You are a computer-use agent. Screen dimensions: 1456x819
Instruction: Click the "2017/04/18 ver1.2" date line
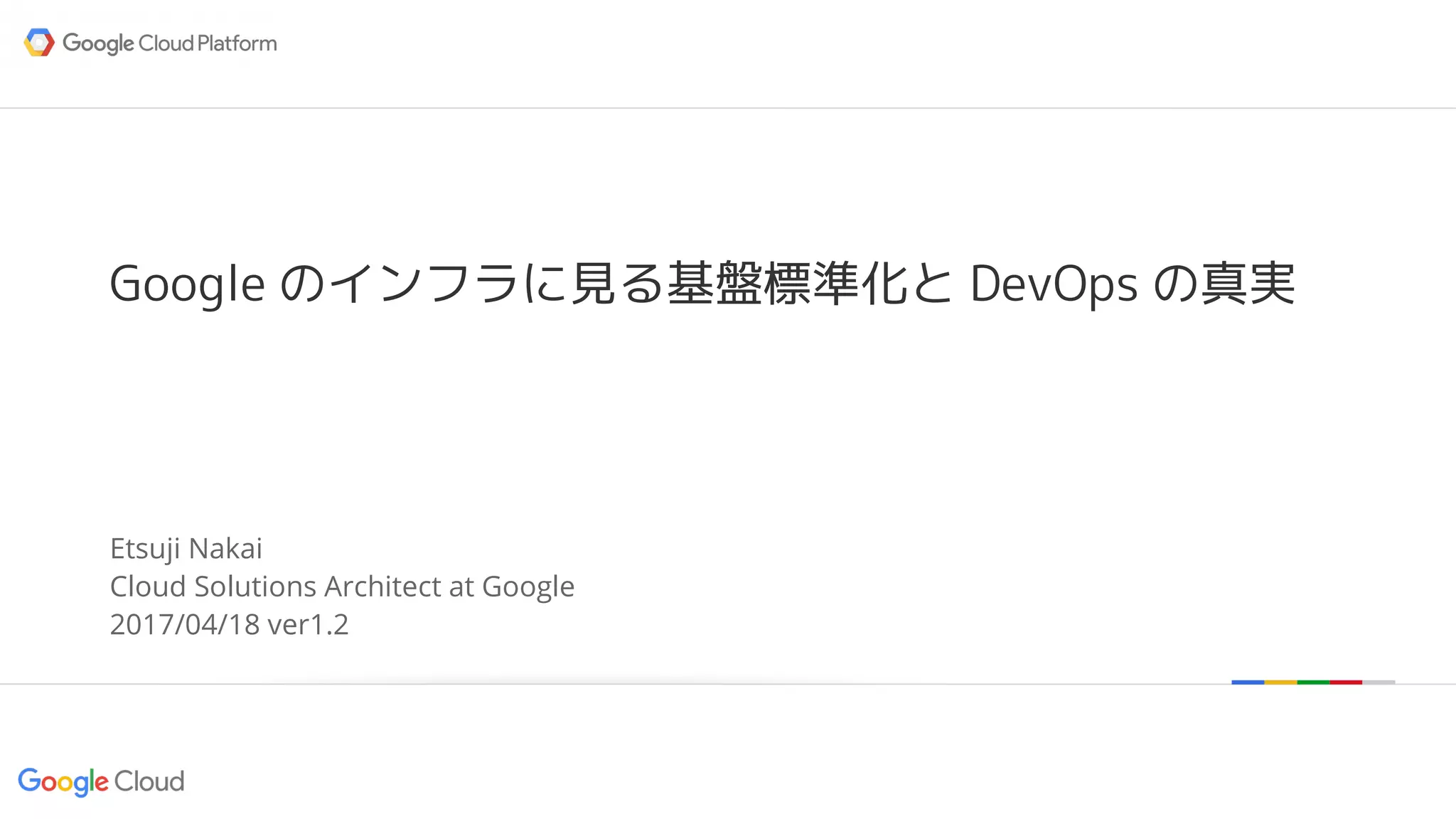(229, 625)
